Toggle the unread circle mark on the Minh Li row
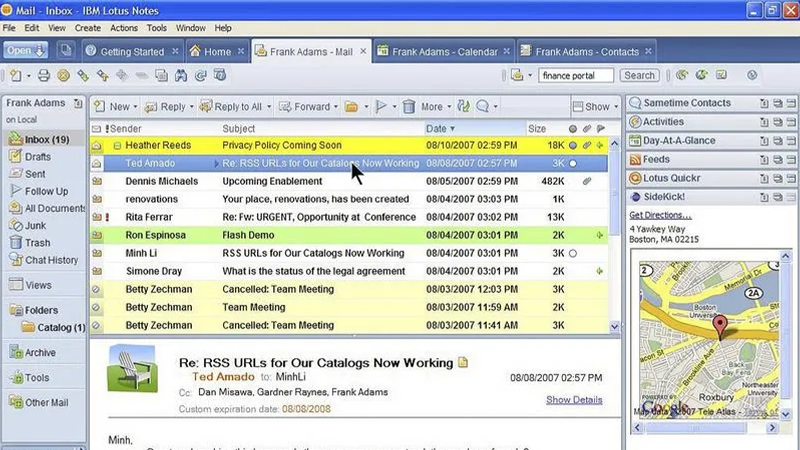The width and height of the screenshot is (800, 450). point(572,253)
